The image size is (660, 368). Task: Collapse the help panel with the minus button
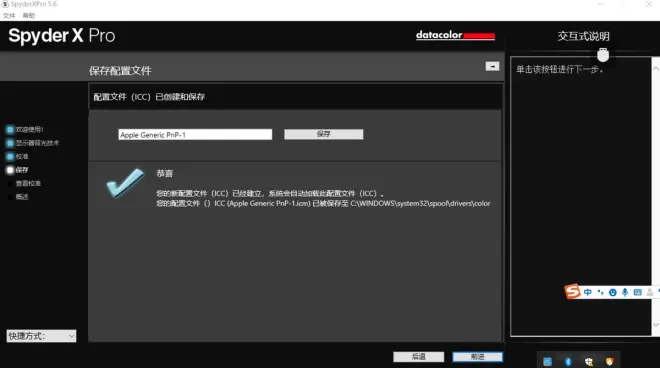[492, 67]
